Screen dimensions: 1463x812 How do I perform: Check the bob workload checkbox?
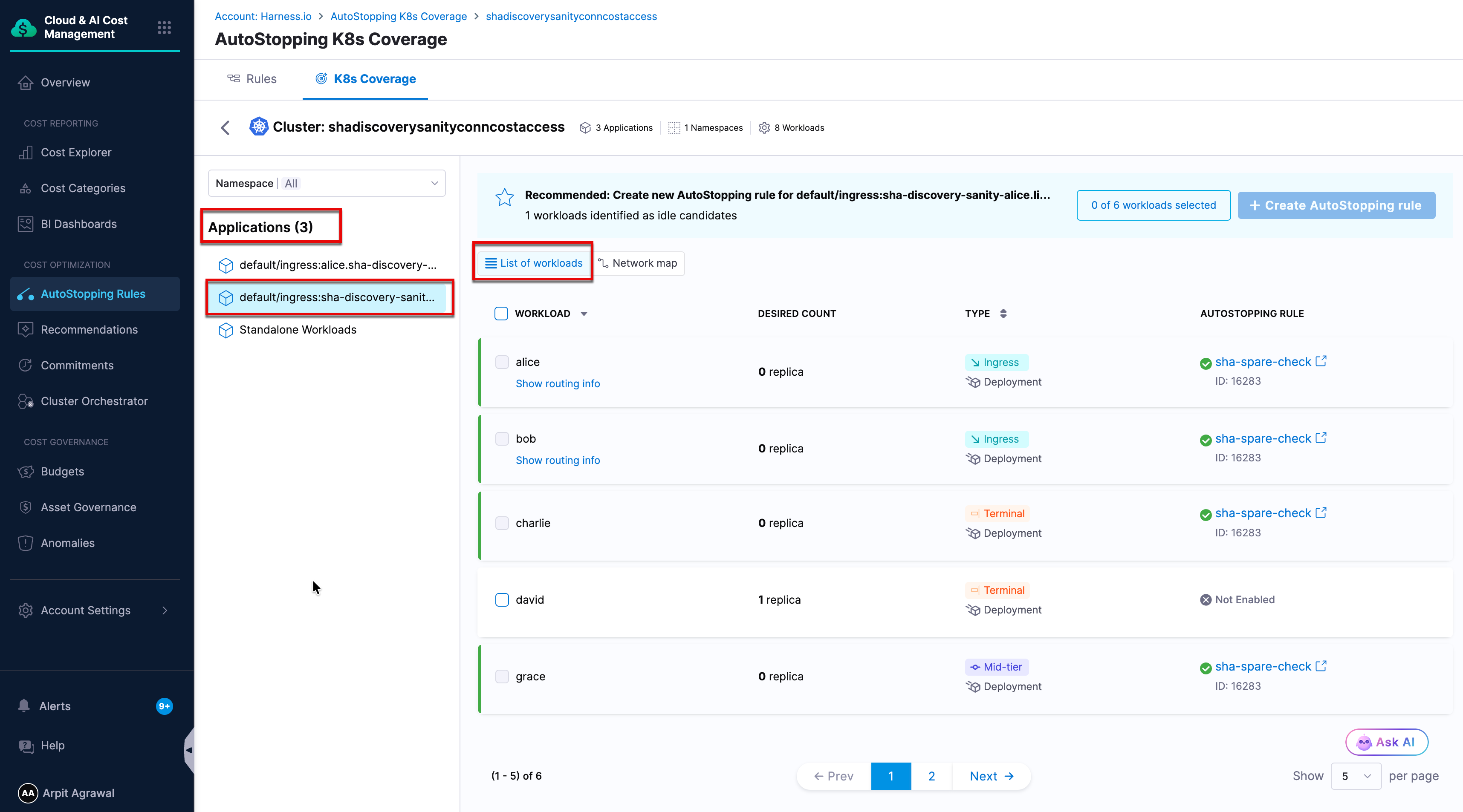point(502,439)
